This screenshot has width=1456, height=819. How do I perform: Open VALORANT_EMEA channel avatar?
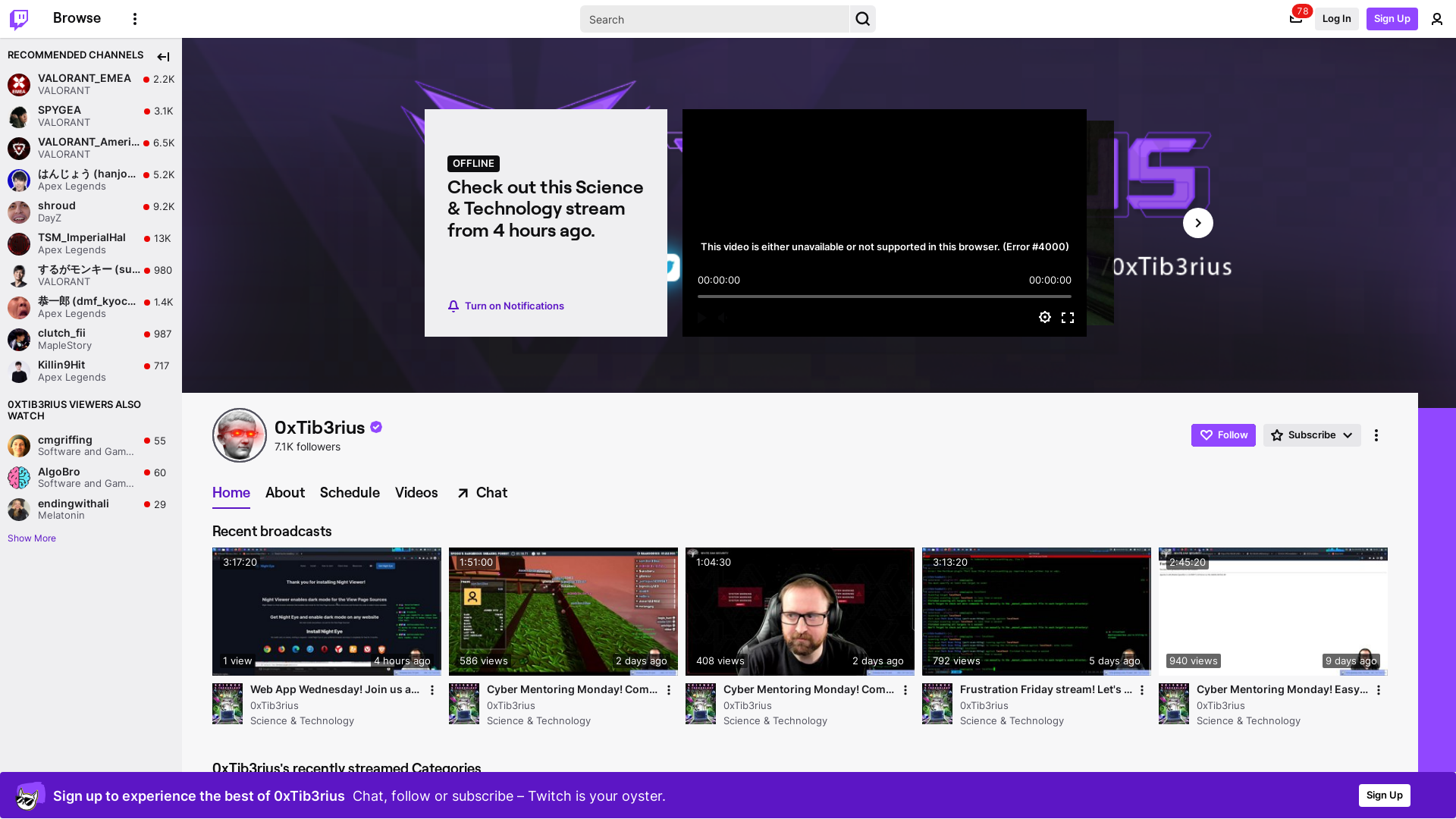[x=19, y=84]
